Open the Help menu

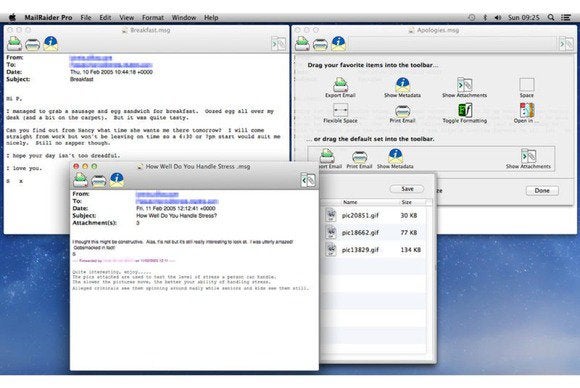211,17
